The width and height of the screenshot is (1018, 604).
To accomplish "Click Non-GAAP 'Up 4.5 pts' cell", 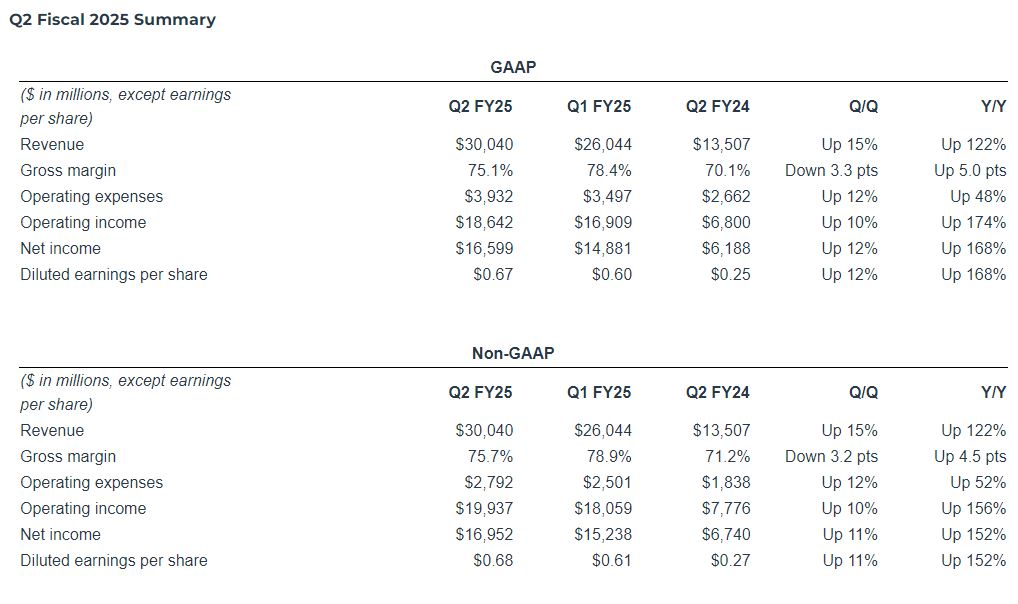I will click(970, 456).
